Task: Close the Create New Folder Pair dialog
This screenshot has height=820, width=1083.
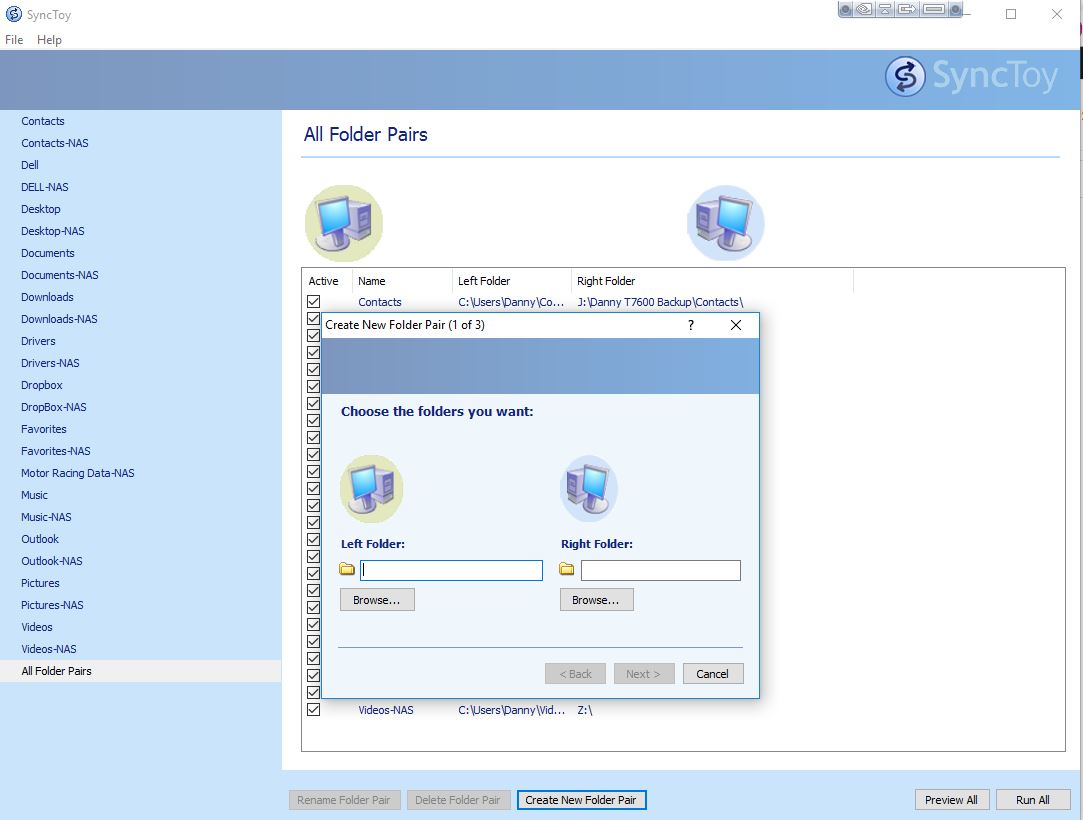Action: coord(736,325)
